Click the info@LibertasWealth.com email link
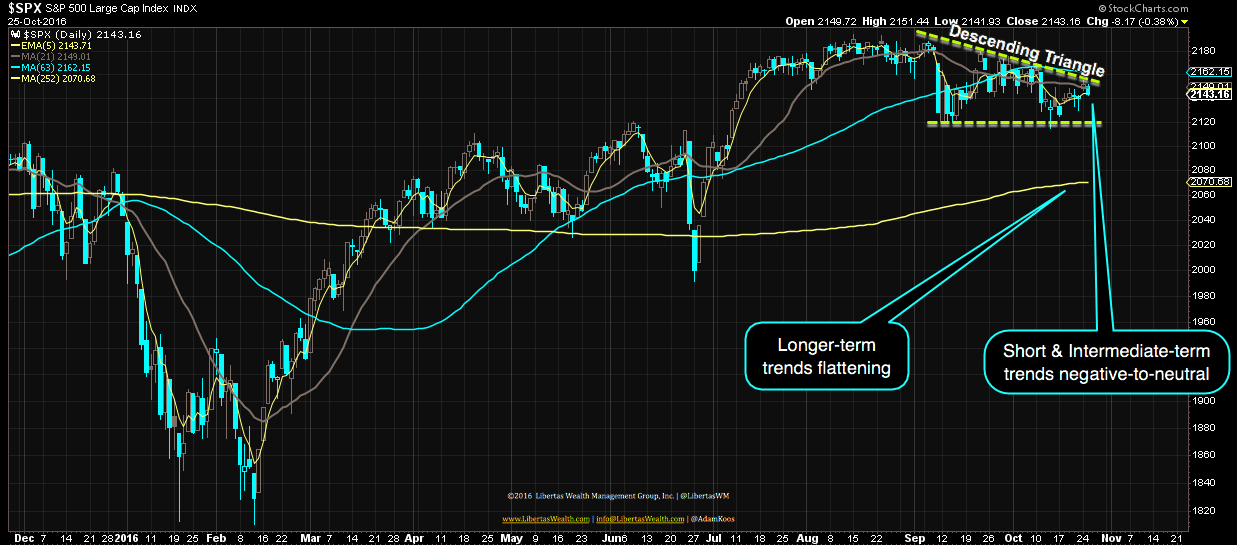 (639, 519)
